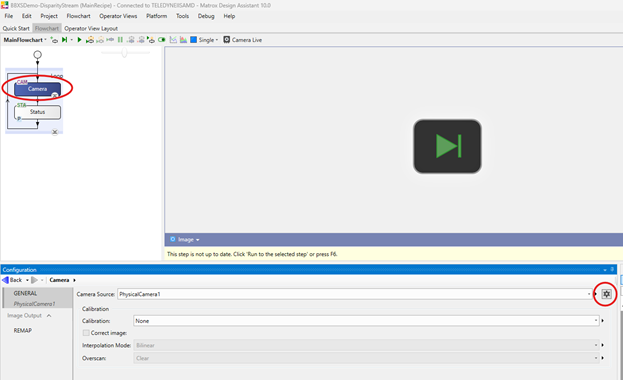Click the Back navigation button
The image size is (623, 380).
(x=12, y=280)
